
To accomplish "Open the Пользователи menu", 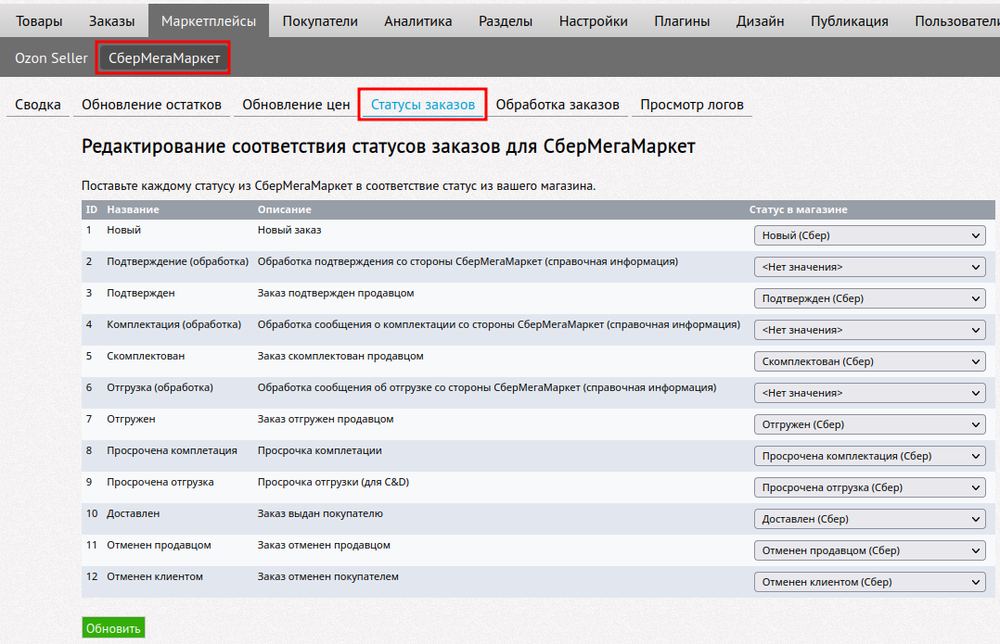I will tap(957, 21).
